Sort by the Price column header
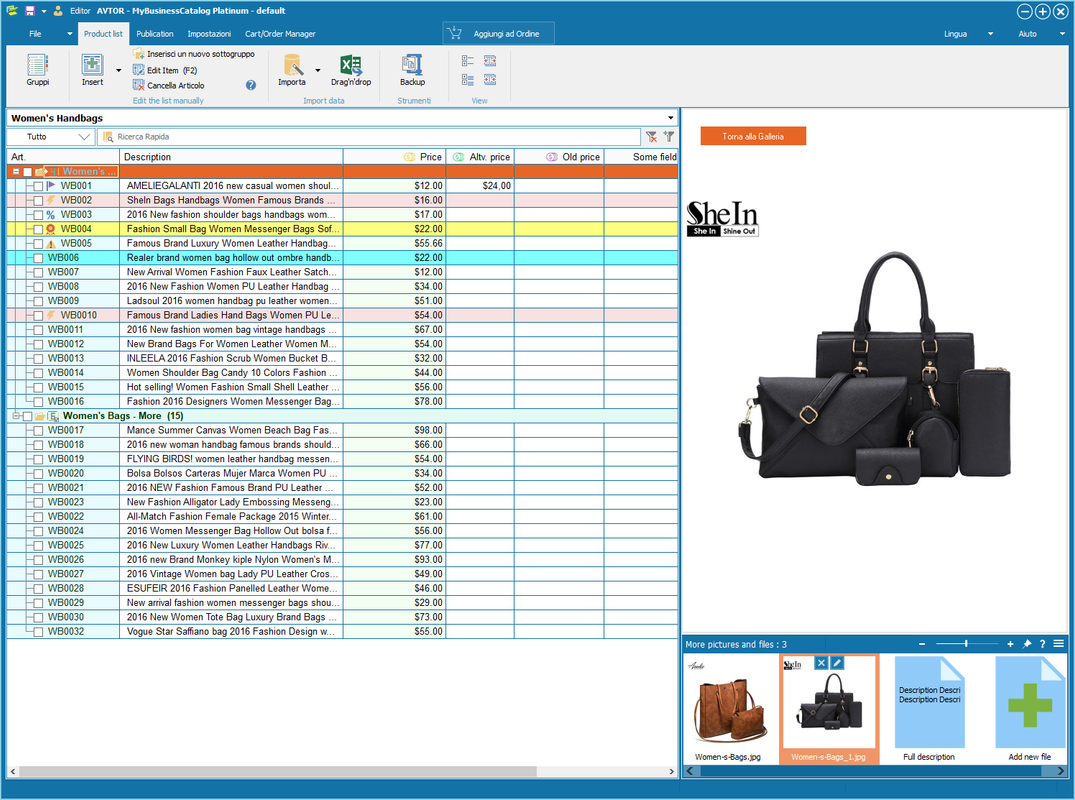1075x800 pixels. coord(395,157)
